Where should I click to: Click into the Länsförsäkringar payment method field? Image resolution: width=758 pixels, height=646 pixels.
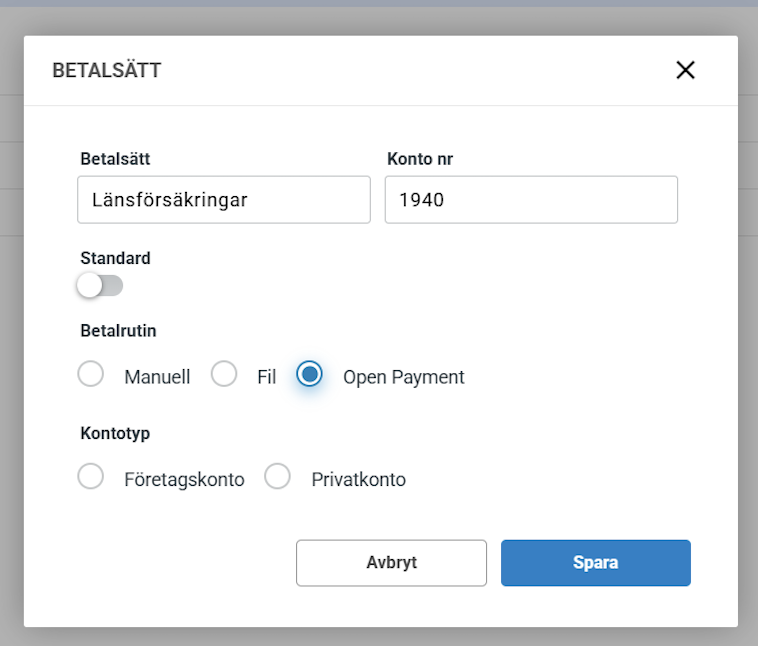tap(224, 200)
